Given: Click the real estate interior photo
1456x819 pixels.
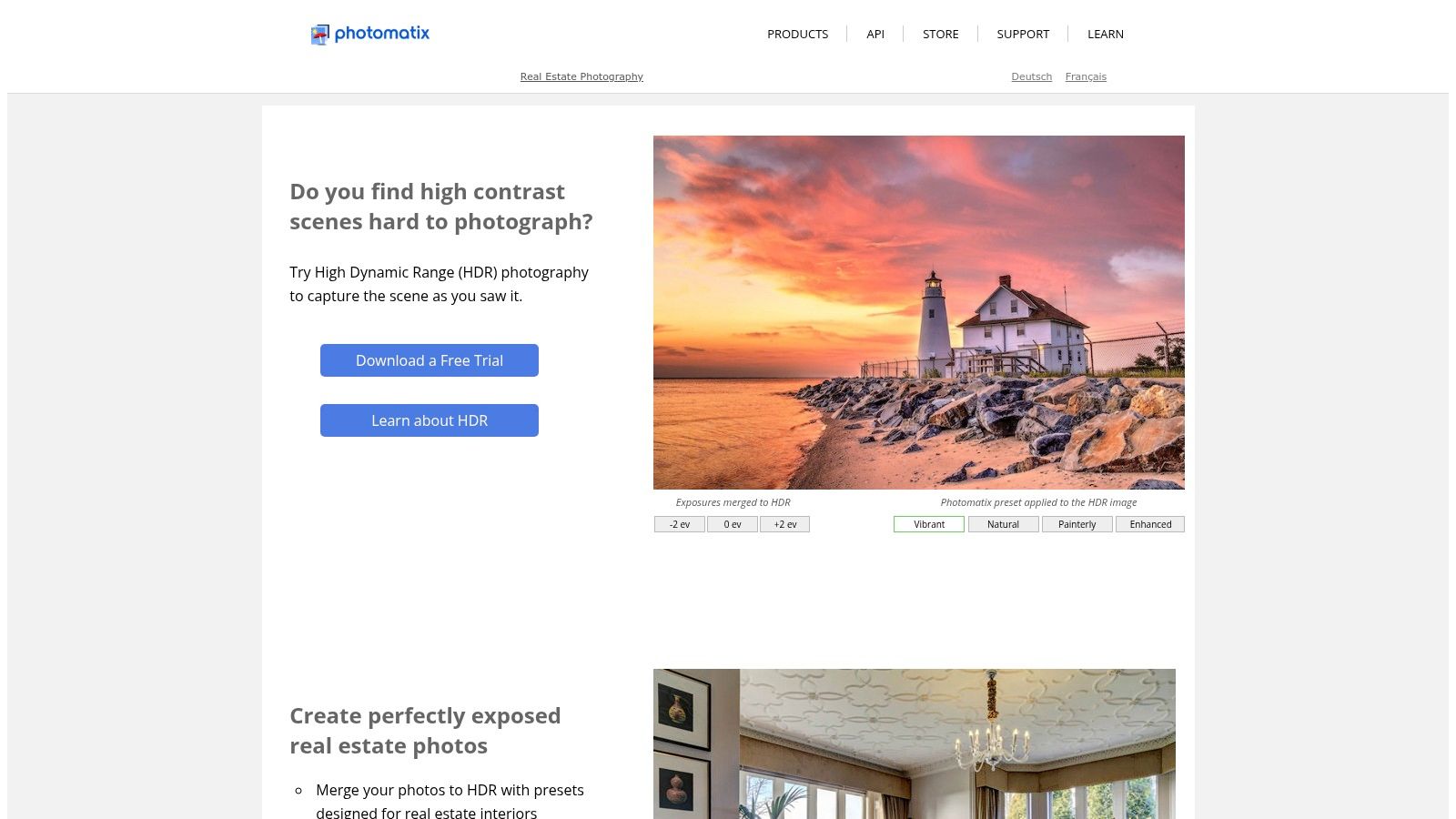Looking at the screenshot, I should pos(915,743).
